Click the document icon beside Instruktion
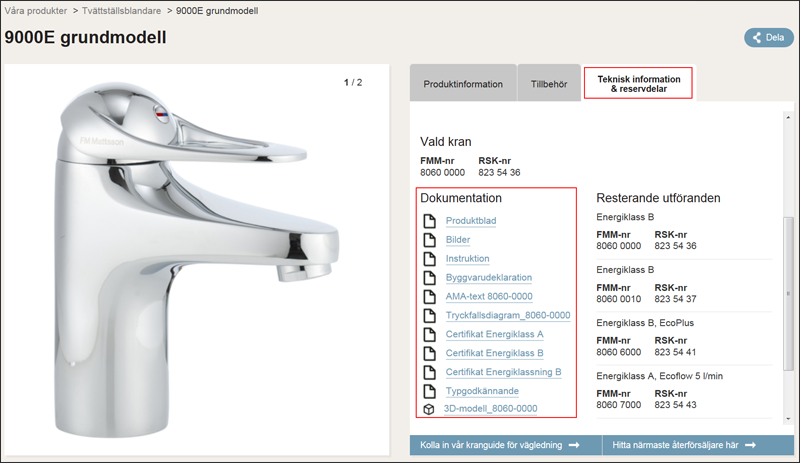Image resolution: width=800 pixels, height=463 pixels. coord(430,259)
